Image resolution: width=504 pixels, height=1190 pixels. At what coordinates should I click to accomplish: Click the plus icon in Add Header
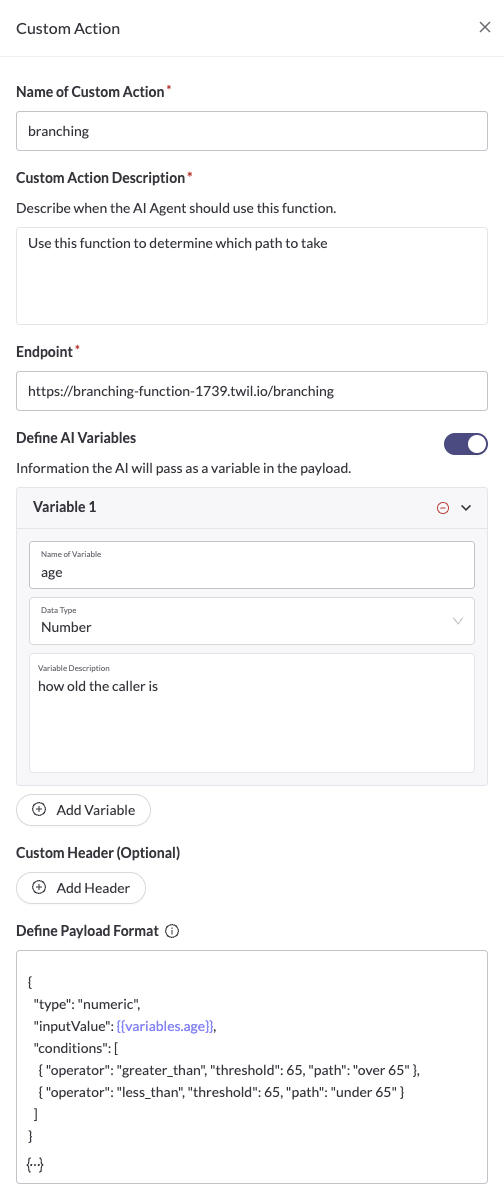tap(38, 888)
